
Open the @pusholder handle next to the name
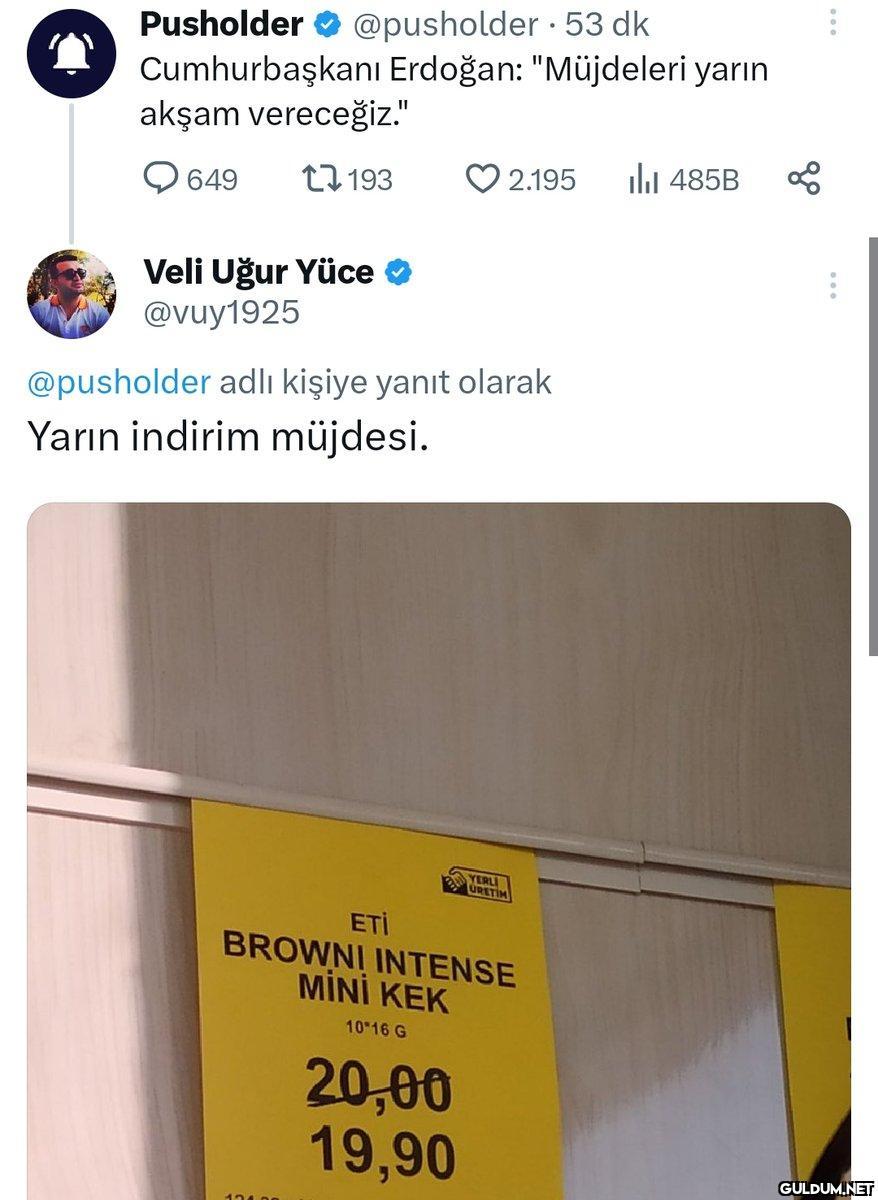point(446,25)
